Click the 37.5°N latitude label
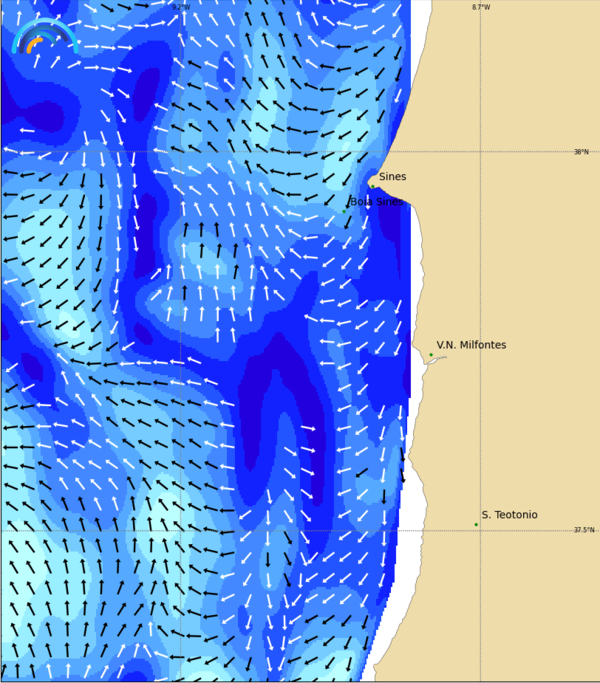Image resolution: width=600 pixels, height=683 pixels. [584, 530]
